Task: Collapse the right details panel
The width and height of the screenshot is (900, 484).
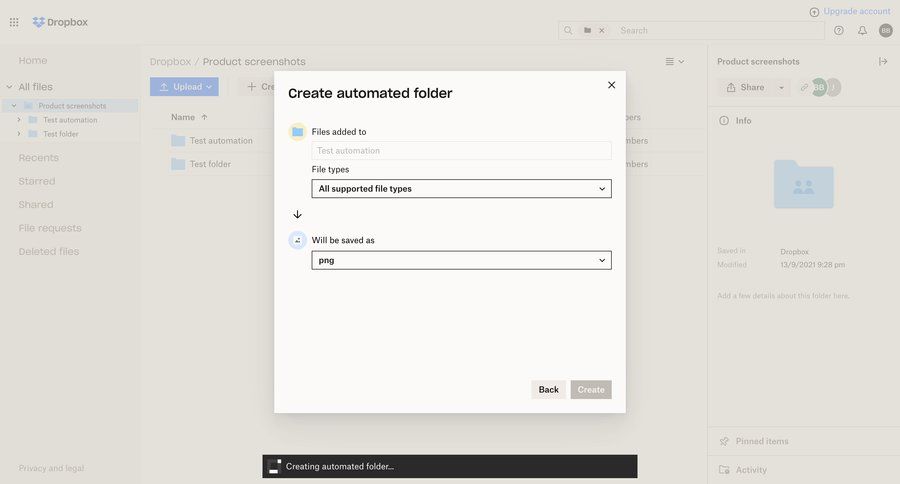Action: click(883, 61)
